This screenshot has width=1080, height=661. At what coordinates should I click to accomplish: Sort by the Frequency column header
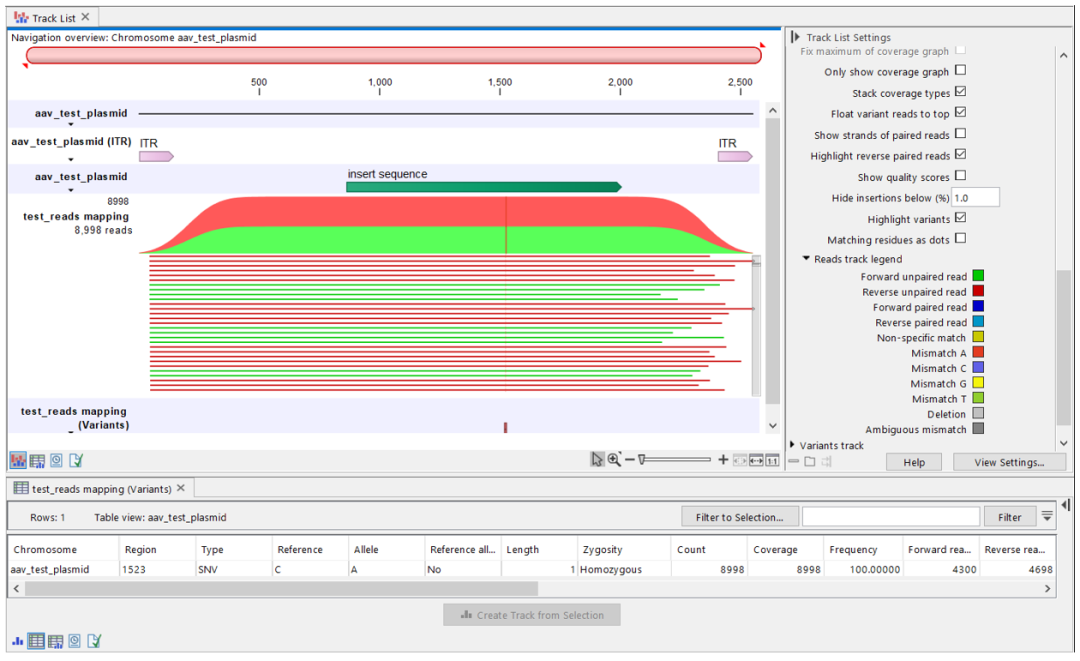pos(863,549)
